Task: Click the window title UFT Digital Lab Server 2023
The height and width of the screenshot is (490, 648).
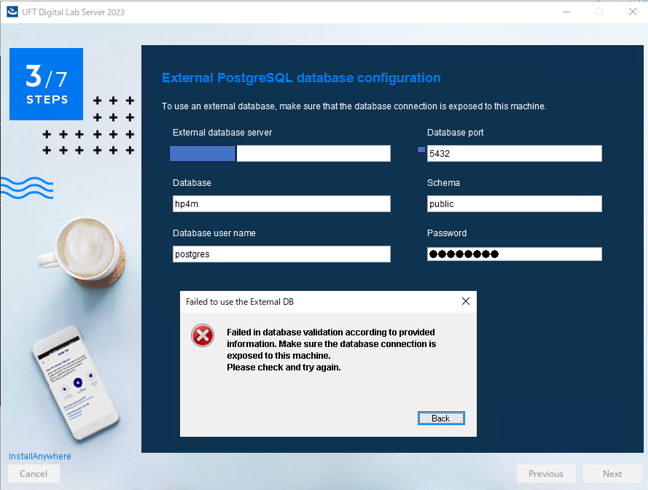Action: pos(73,12)
